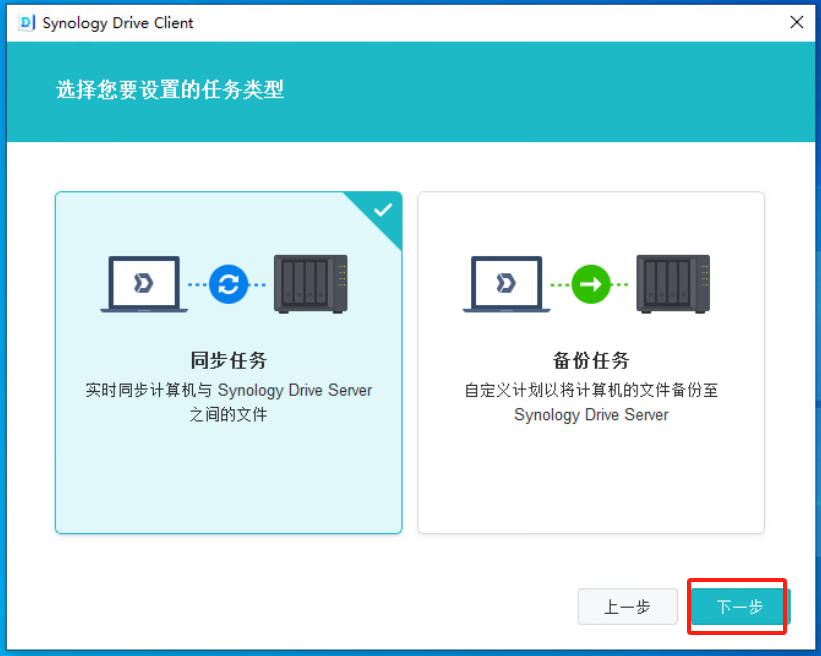Click the 下一步 (Next) button
The image size is (821, 656).
[740, 606]
